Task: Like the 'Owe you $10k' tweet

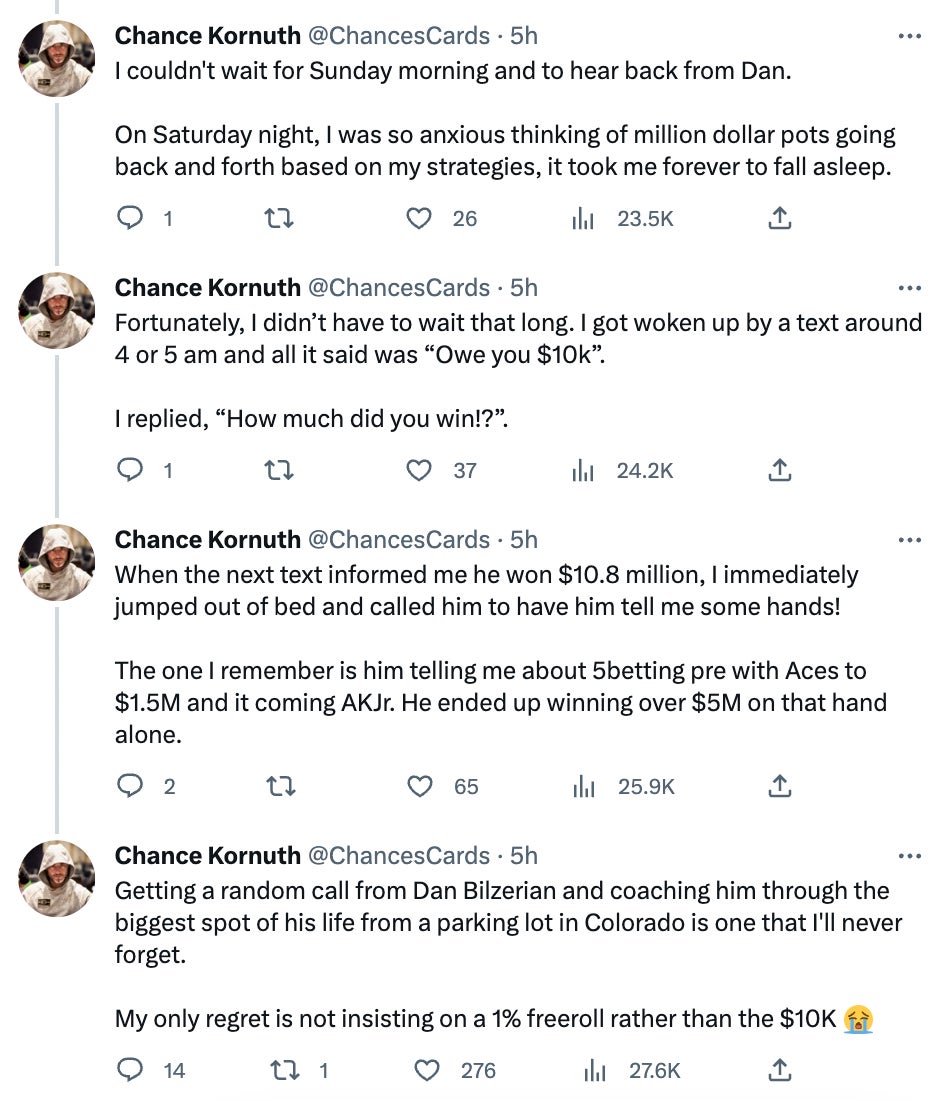Action: tap(419, 470)
